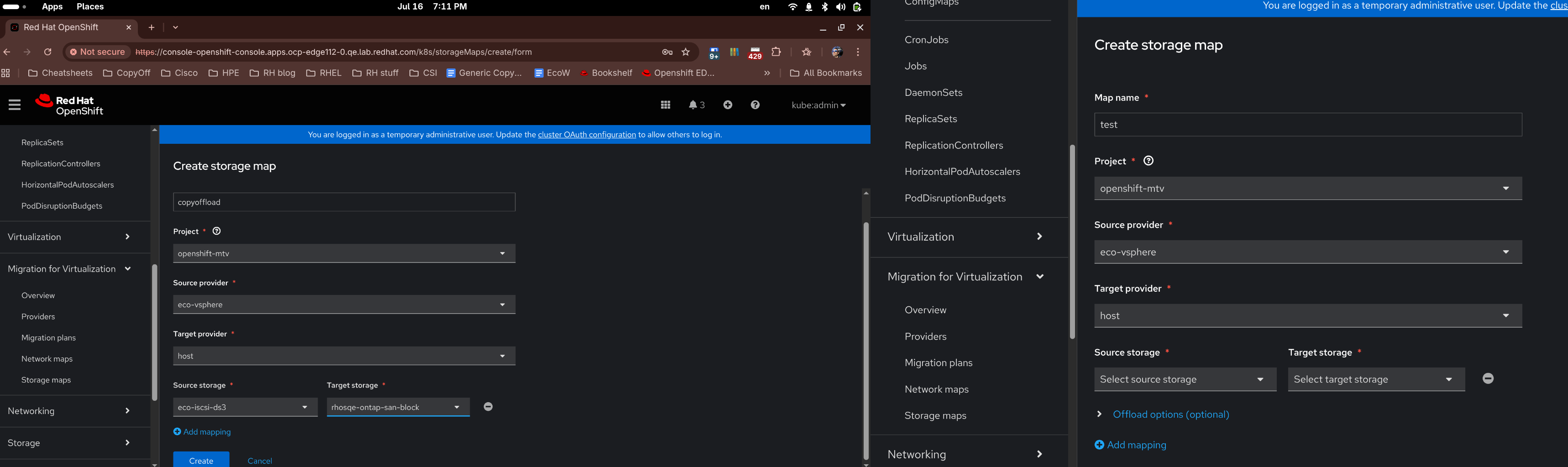Open the eco-vsphere Source provider dropdown in right panel
This screenshot has height=467, width=1568.
(1308, 252)
